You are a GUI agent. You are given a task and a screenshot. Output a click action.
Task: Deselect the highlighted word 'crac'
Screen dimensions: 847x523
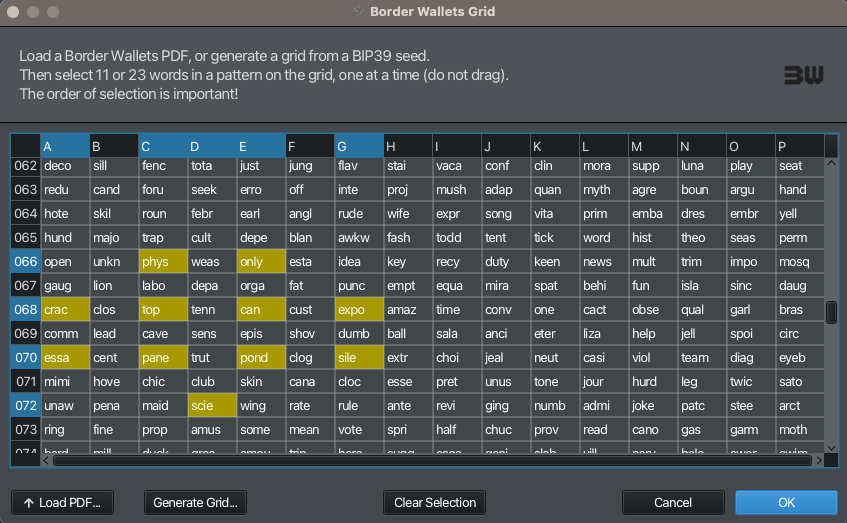[x=65, y=310]
